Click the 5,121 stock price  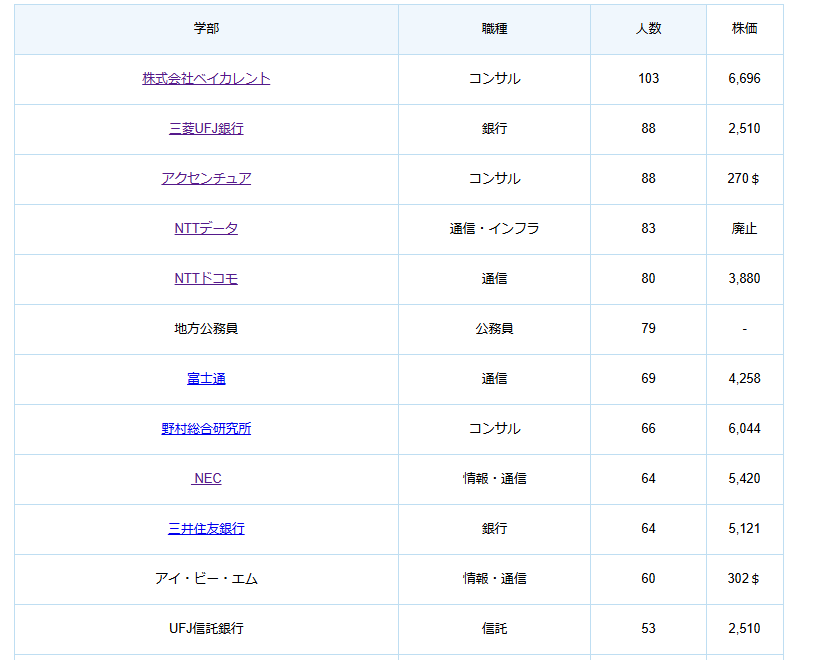[x=745, y=529]
